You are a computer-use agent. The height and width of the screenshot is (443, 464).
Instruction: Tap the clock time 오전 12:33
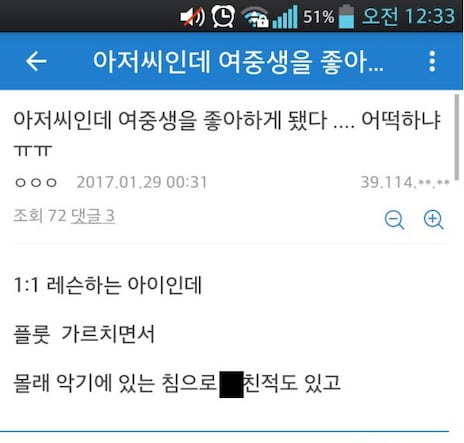pos(409,16)
